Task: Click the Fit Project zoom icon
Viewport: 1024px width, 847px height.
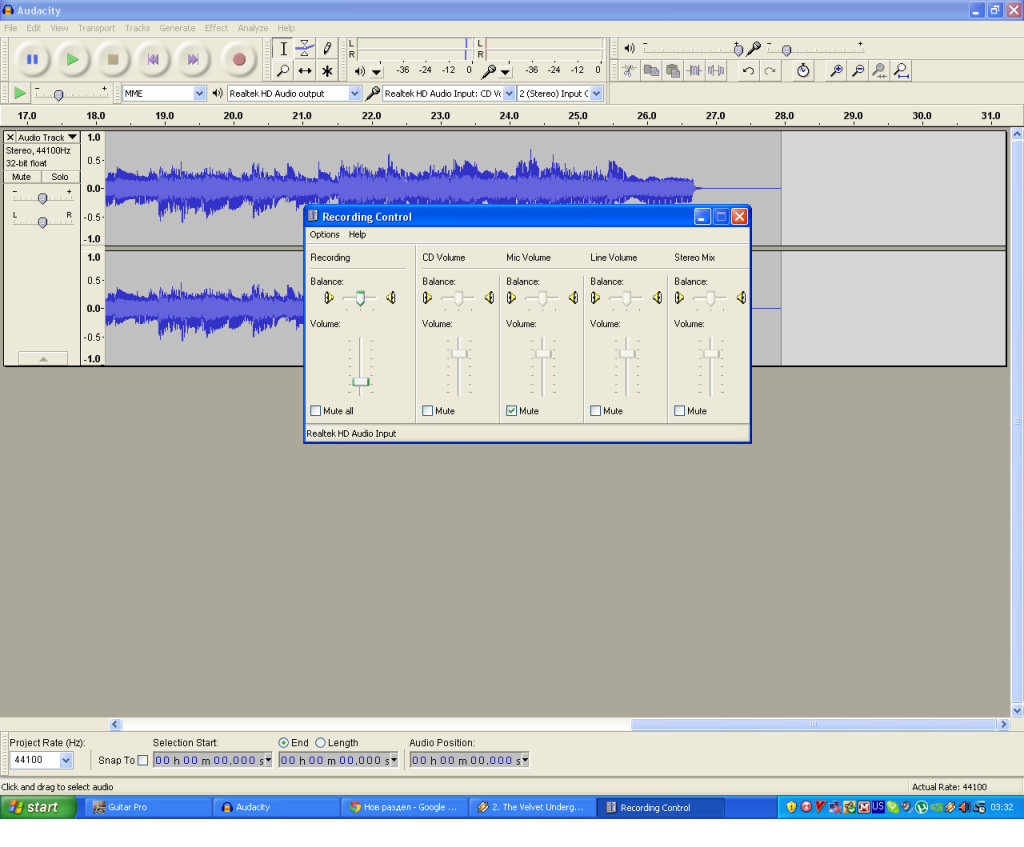Action: (x=901, y=71)
